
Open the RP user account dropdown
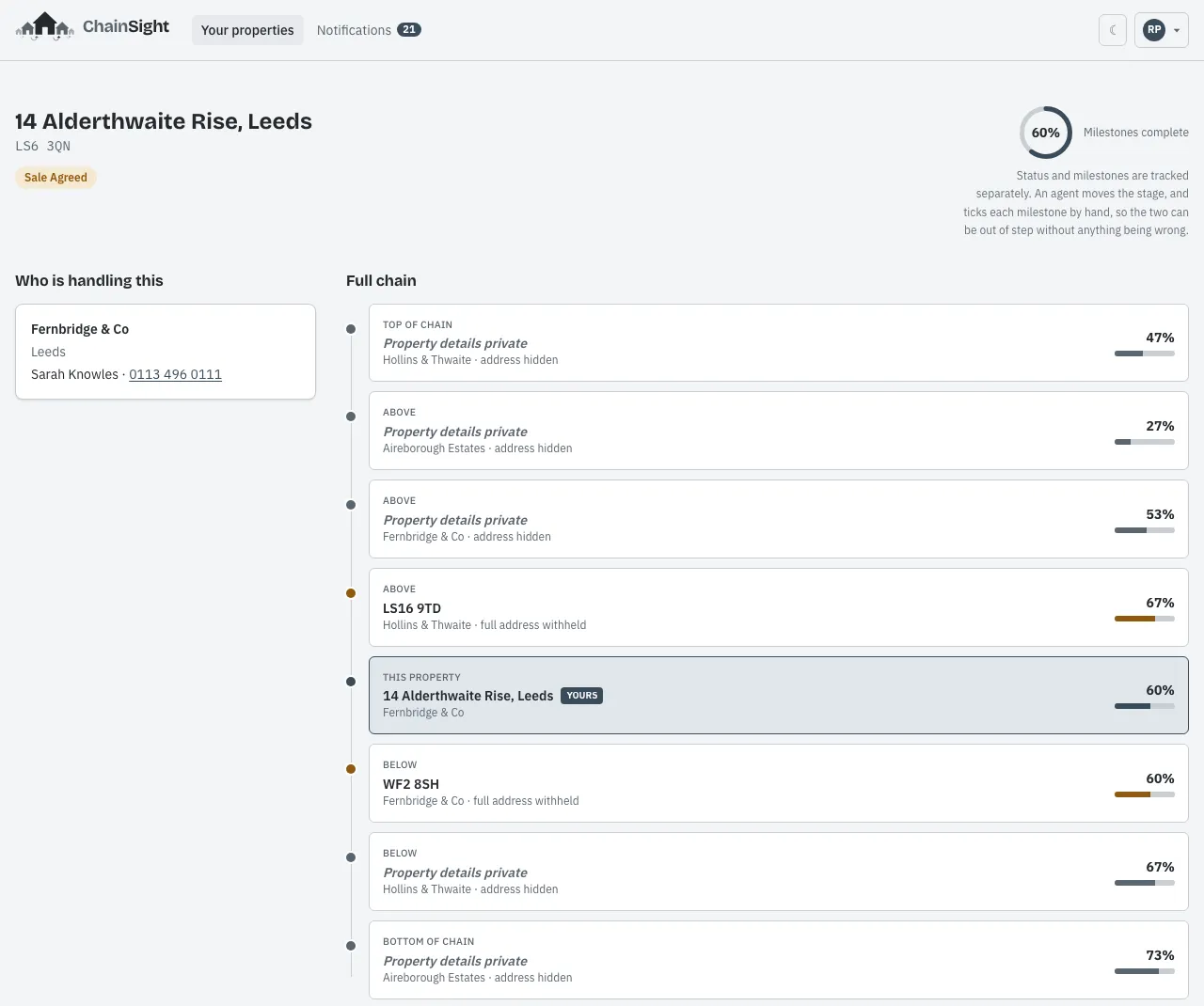pos(1162,30)
